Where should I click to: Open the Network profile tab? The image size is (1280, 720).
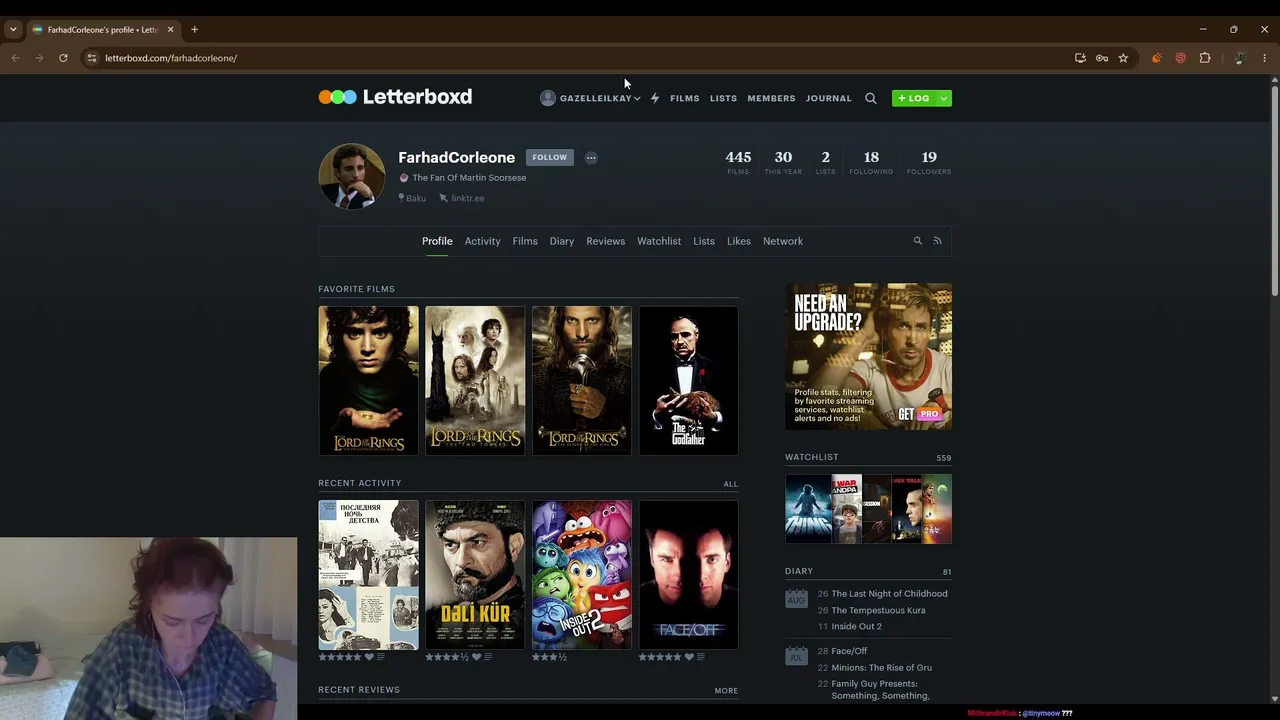783,241
